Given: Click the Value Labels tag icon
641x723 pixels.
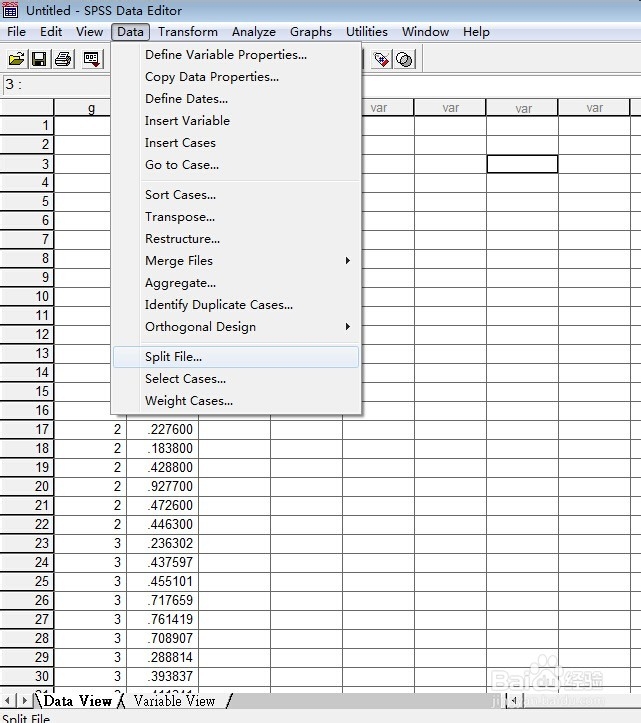Looking at the screenshot, I should (381, 59).
